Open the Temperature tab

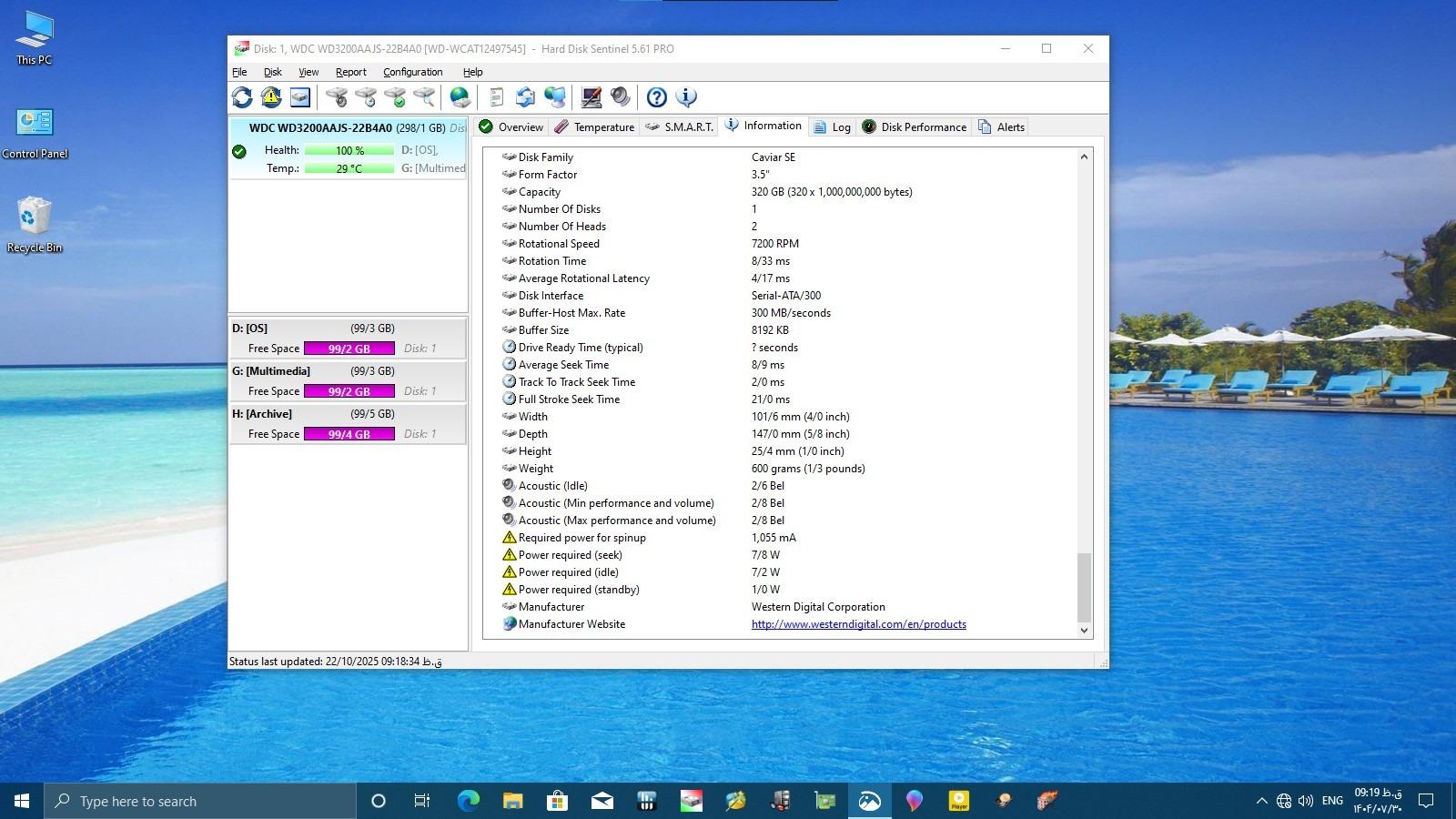[x=594, y=127]
